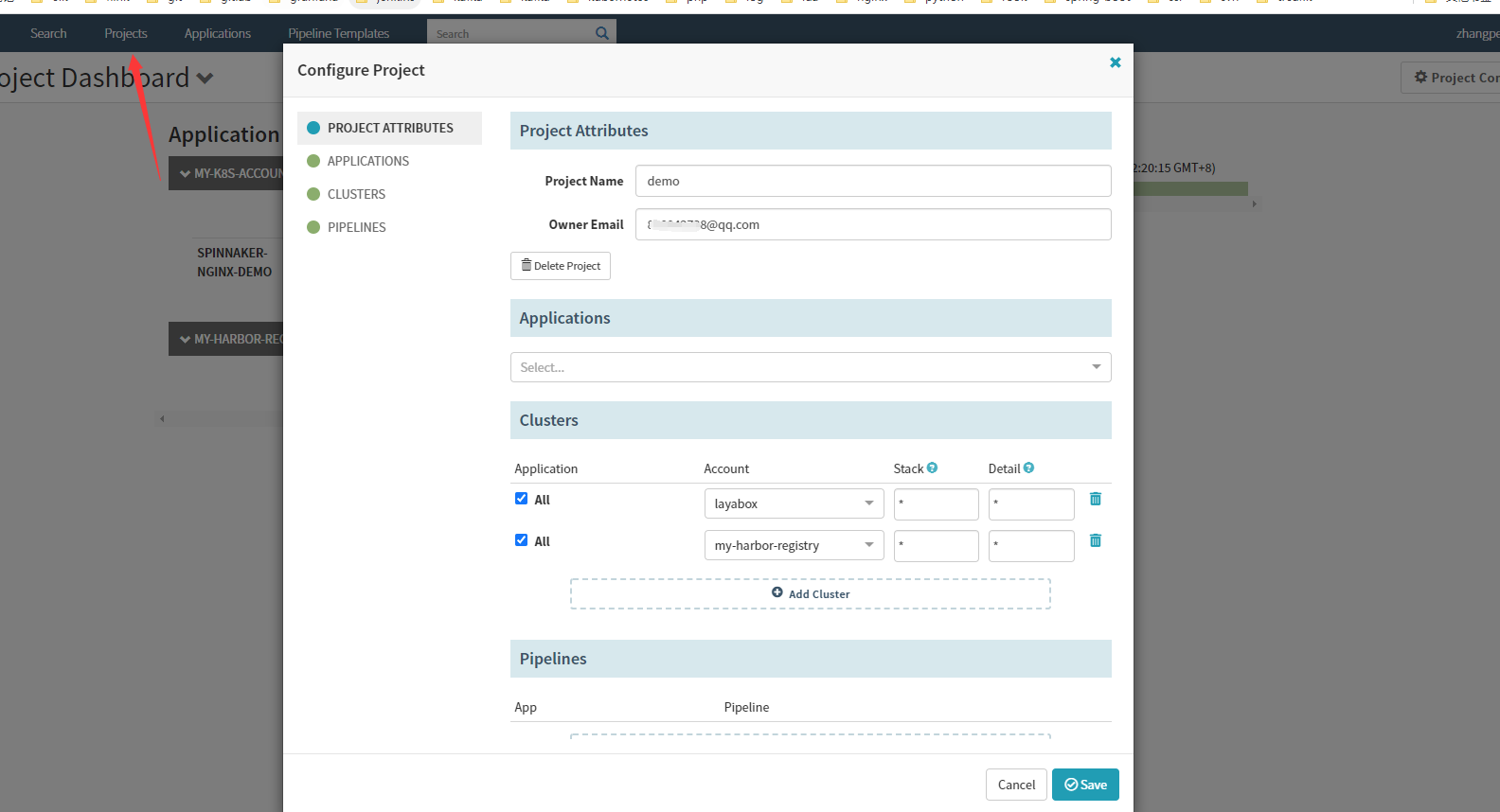Click the Project Attributes section heading
1500x812 pixels.
click(x=583, y=131)
